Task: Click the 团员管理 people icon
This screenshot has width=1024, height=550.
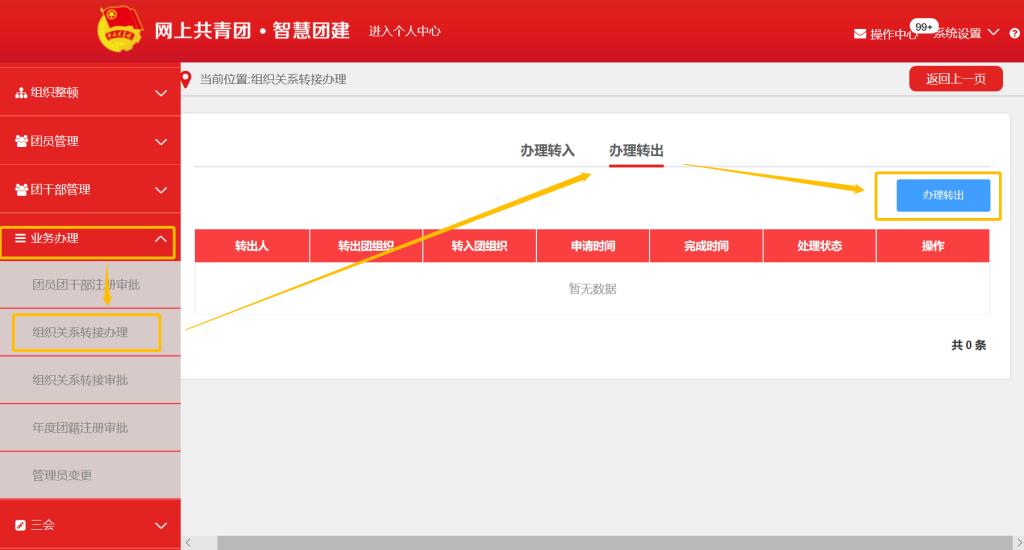Action: tap(21, 141)
